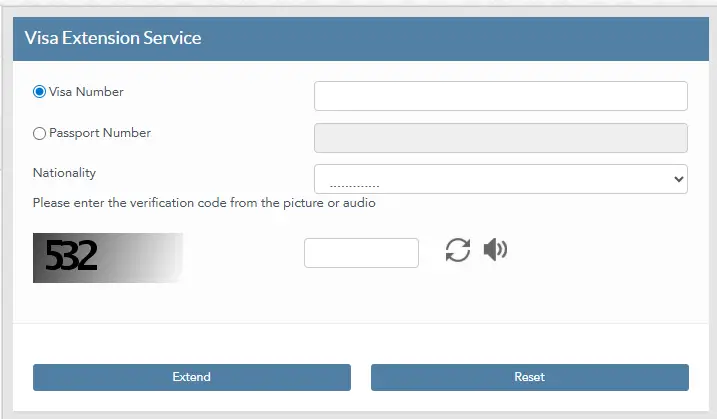Focus the Visa Number input field

coord(501,96)
